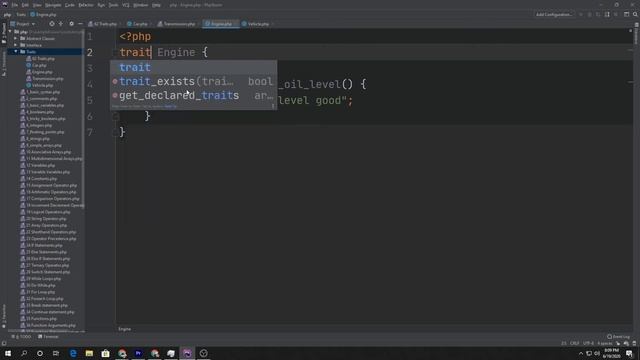Viewport: 640px width, 360px height.
Task: Click the Run button in the toolbar
Action: 581,14
